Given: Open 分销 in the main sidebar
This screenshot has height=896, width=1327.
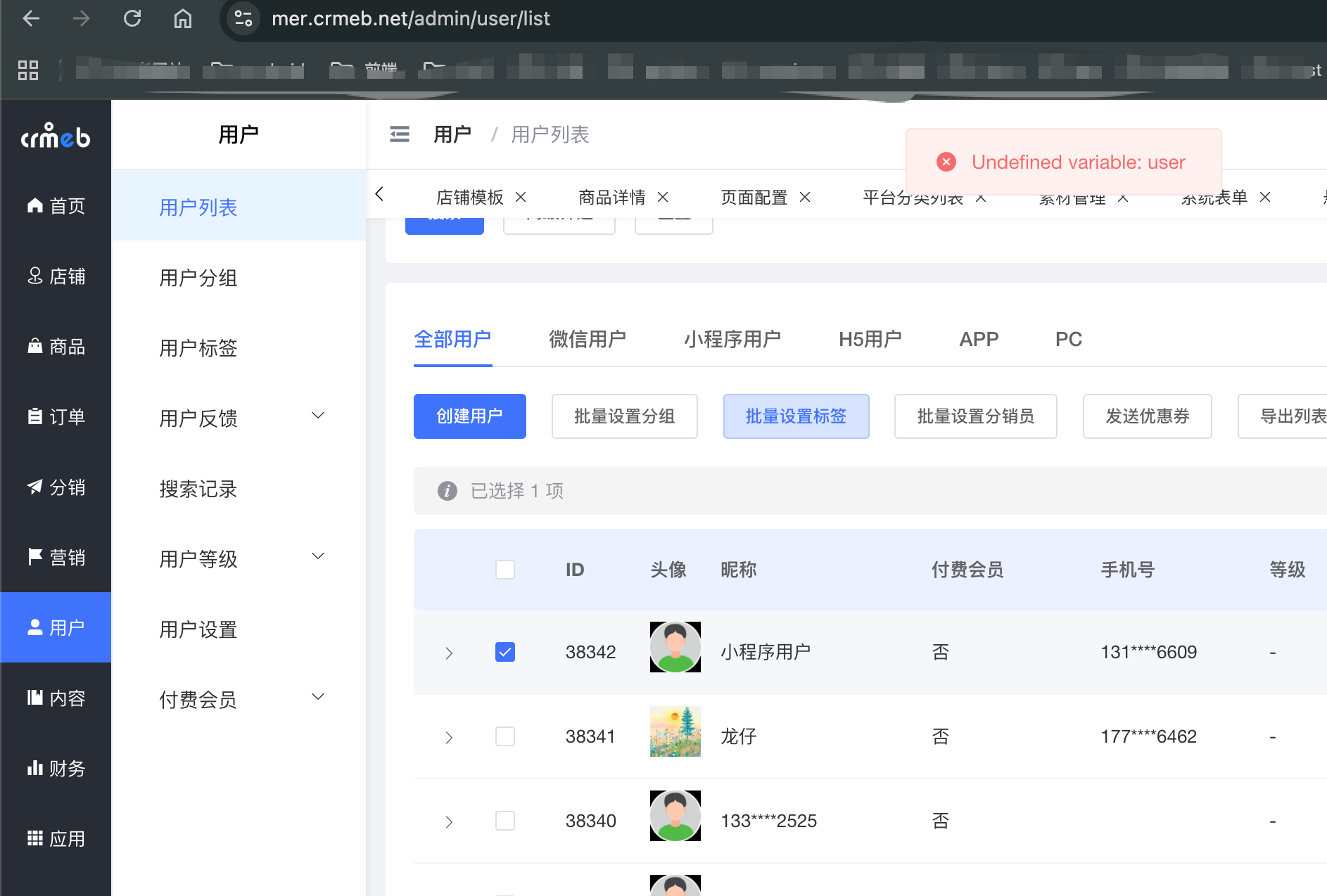Looking at the screenshot, I should click(56, 487).
